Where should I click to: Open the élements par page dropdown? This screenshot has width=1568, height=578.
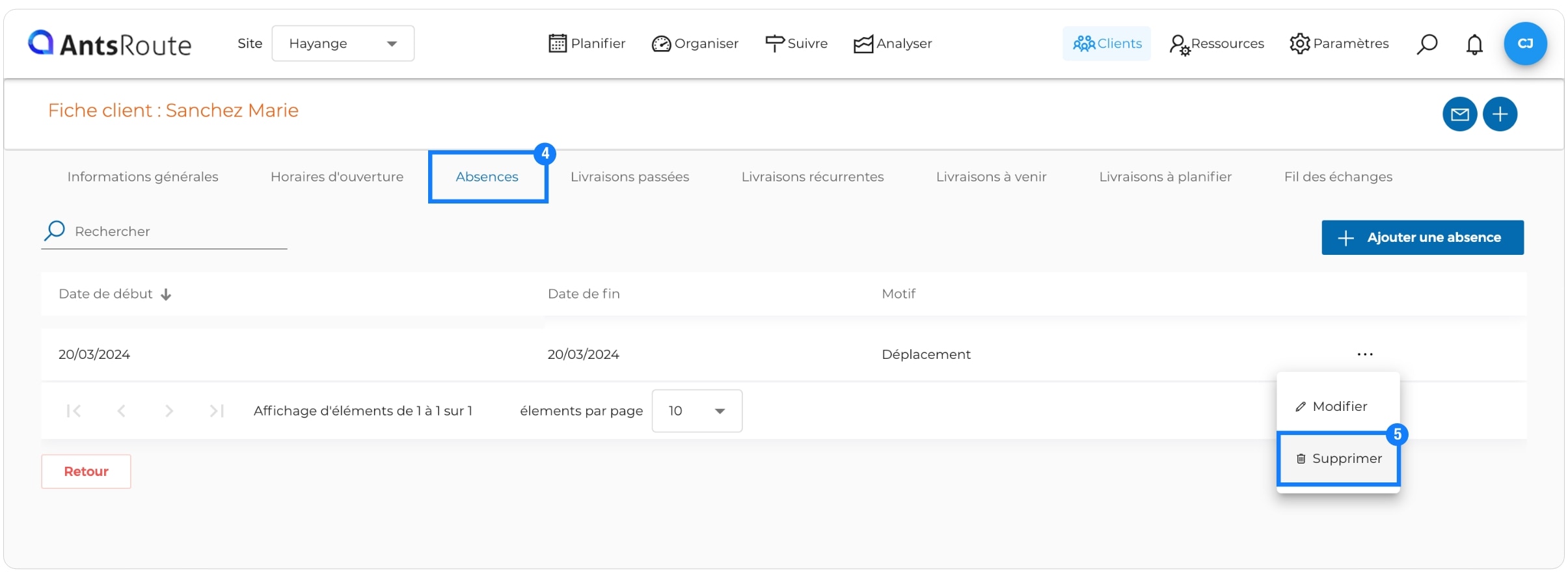697,411
